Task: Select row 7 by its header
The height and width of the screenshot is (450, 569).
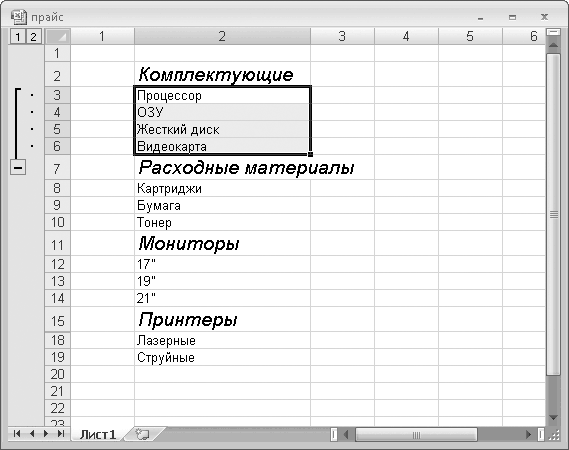Action: point(57,168)
